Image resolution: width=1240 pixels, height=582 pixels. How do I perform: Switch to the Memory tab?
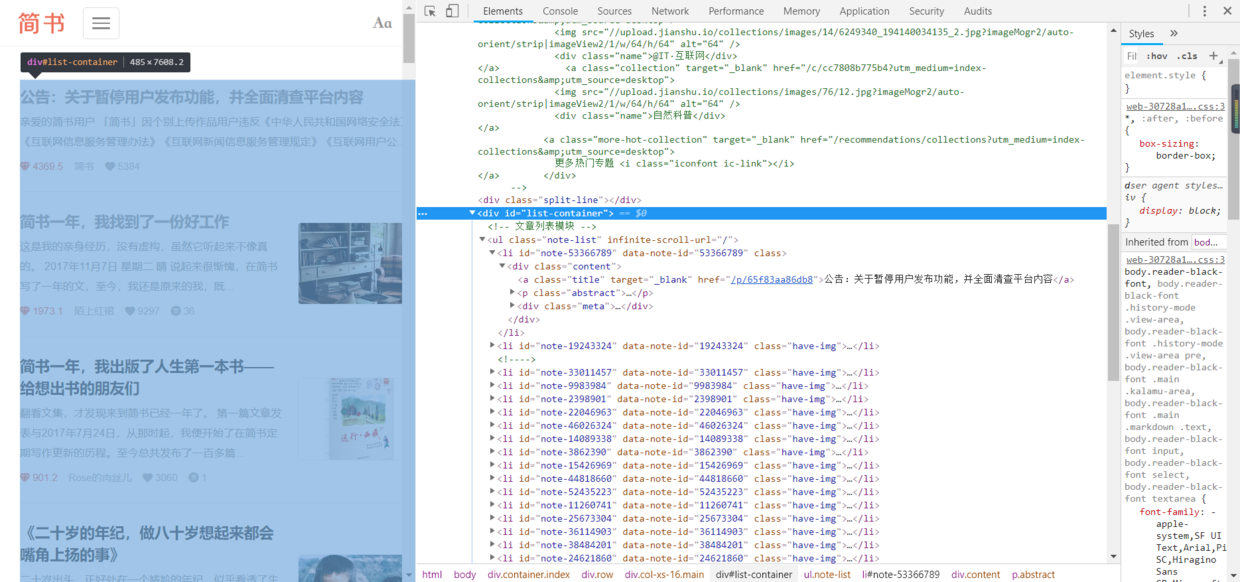802,11
